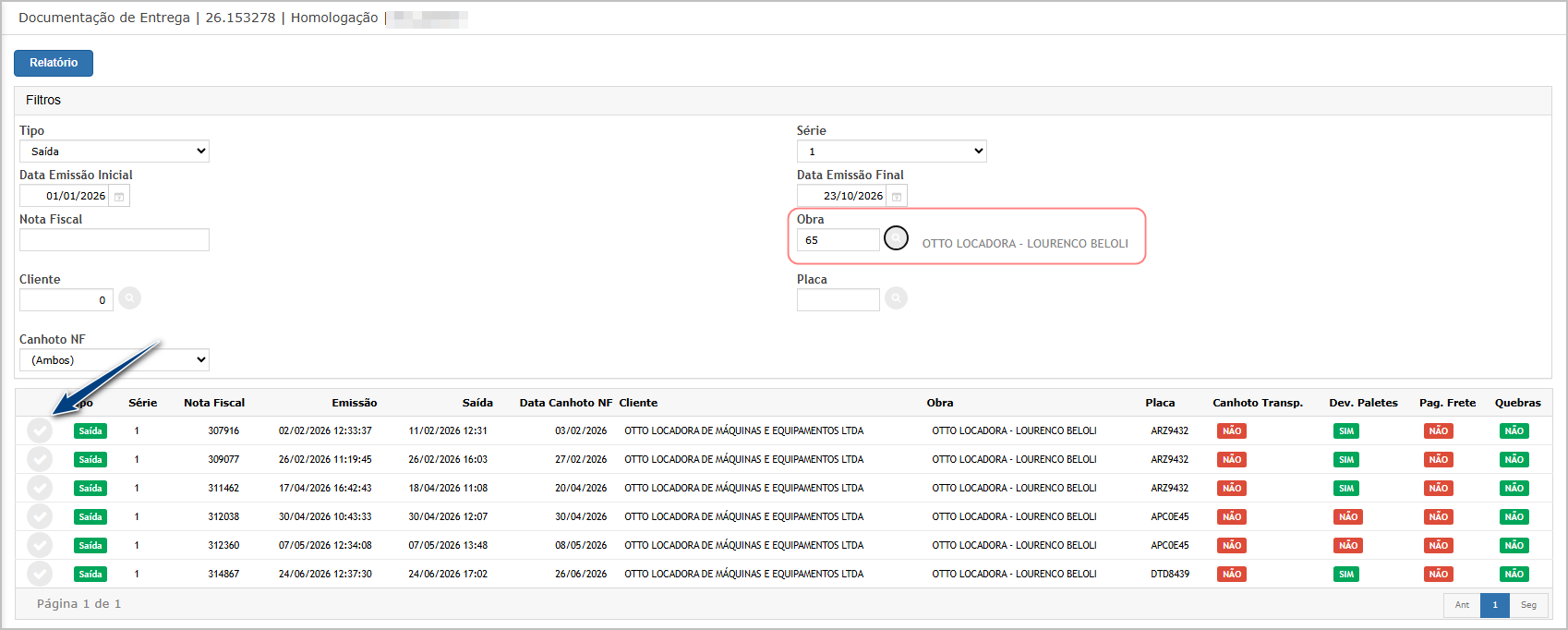Toggle check circle for nota 309077
The image size is (1568, 630).
pos(40,459)
